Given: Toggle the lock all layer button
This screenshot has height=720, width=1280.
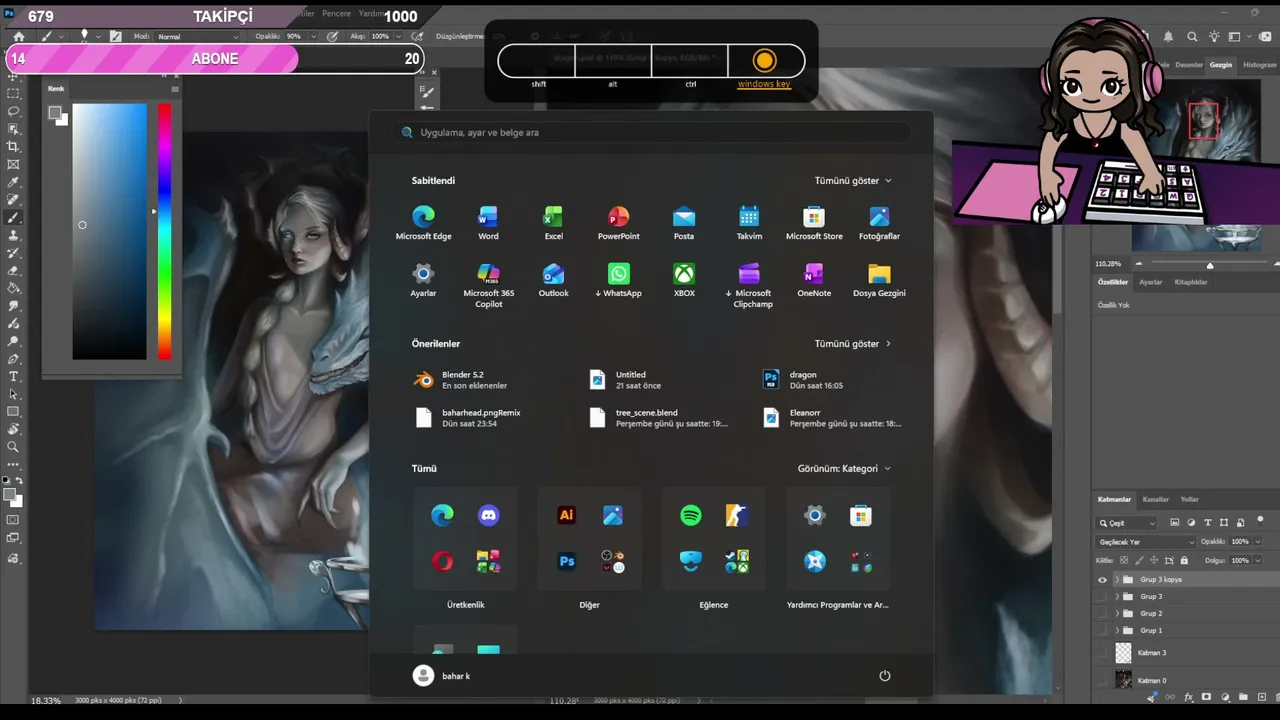Looking at the screenshot, I should pos(1185,561).
